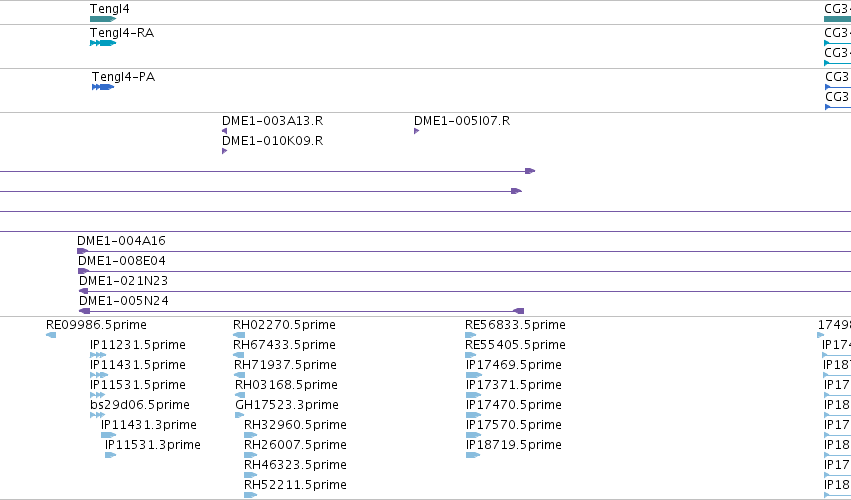Click the DME1-021N23 feature label

pos(123,281)
